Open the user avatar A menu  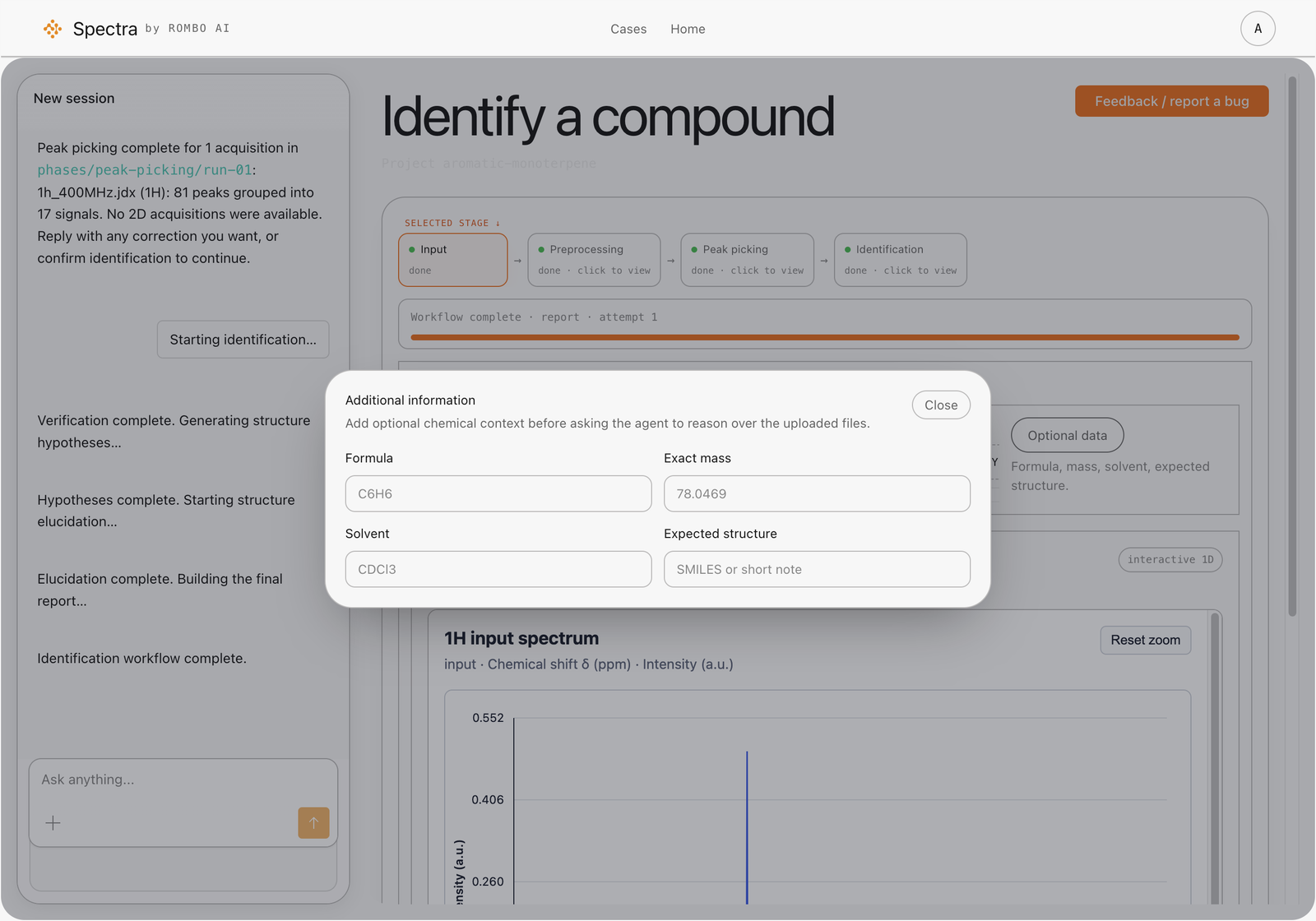[1258, 29]
